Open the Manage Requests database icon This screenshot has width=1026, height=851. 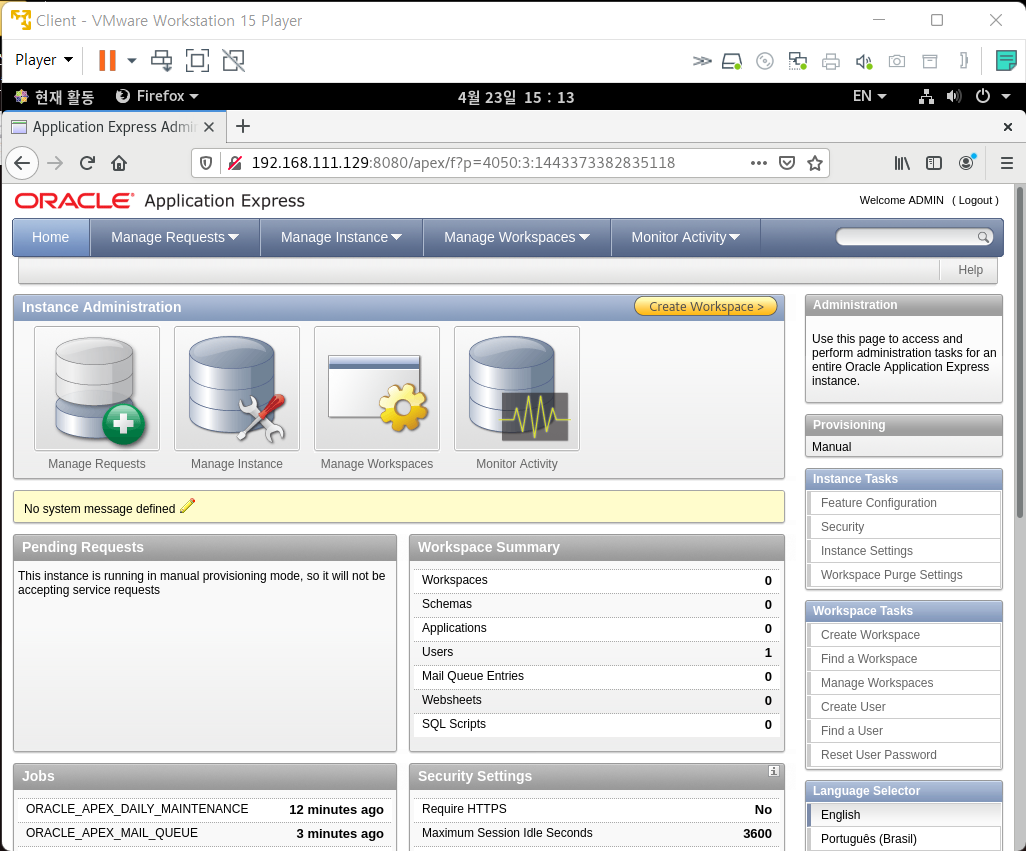tap(97, 389)
